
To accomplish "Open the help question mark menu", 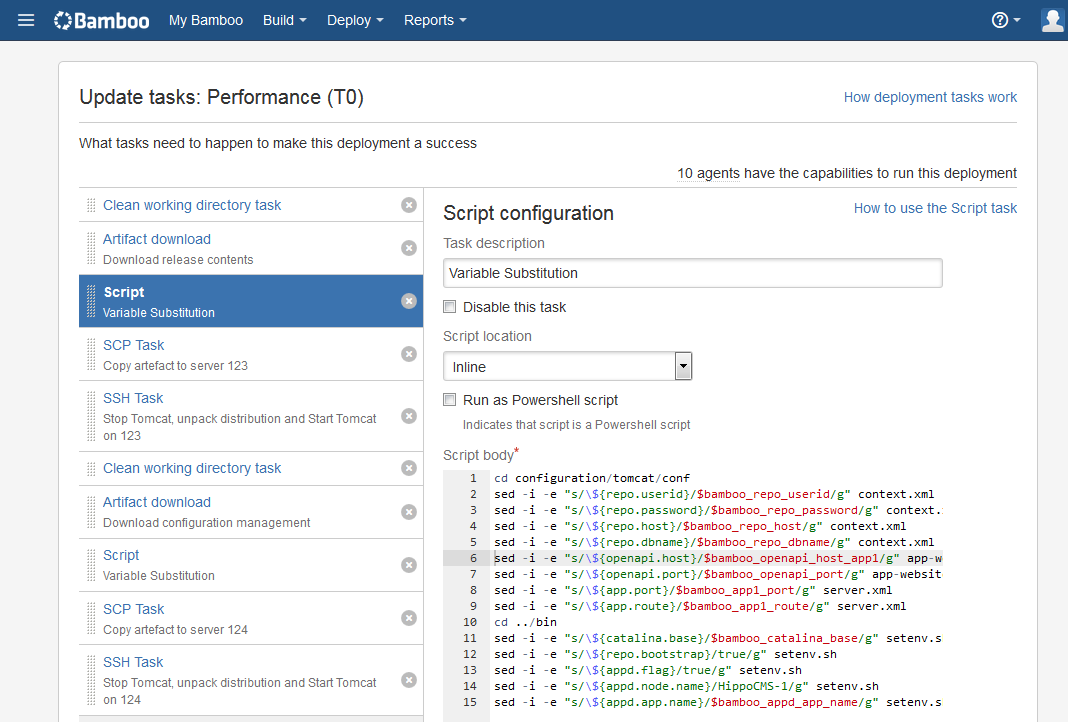I will coord(998,19).
